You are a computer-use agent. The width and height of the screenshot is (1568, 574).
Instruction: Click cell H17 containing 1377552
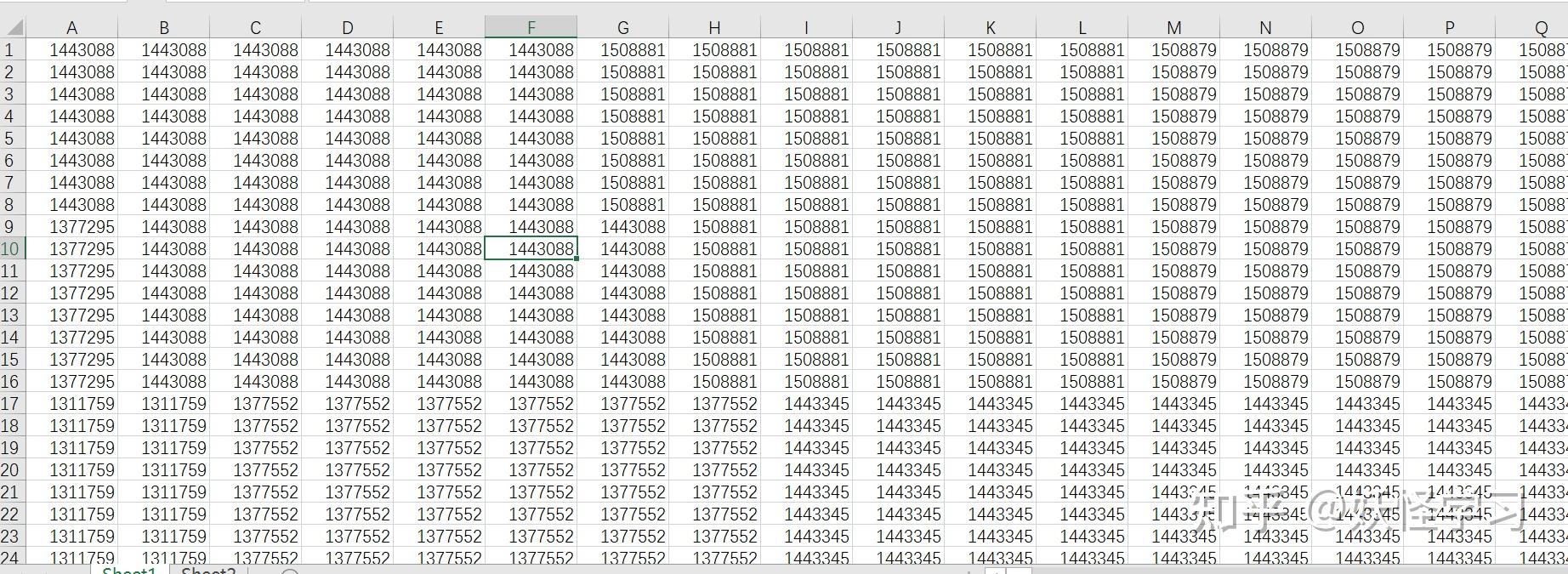[x=714, y=404]
